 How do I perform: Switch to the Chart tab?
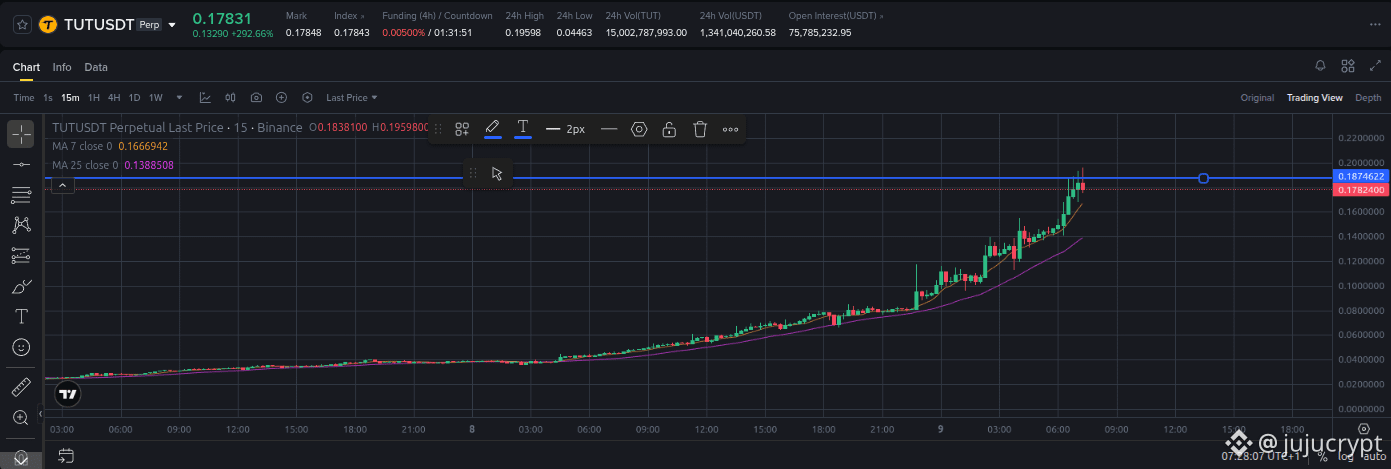coord(26,67)
